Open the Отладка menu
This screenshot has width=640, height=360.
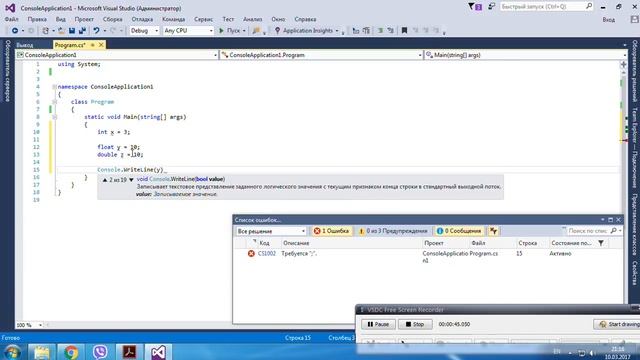pos(142,19)
